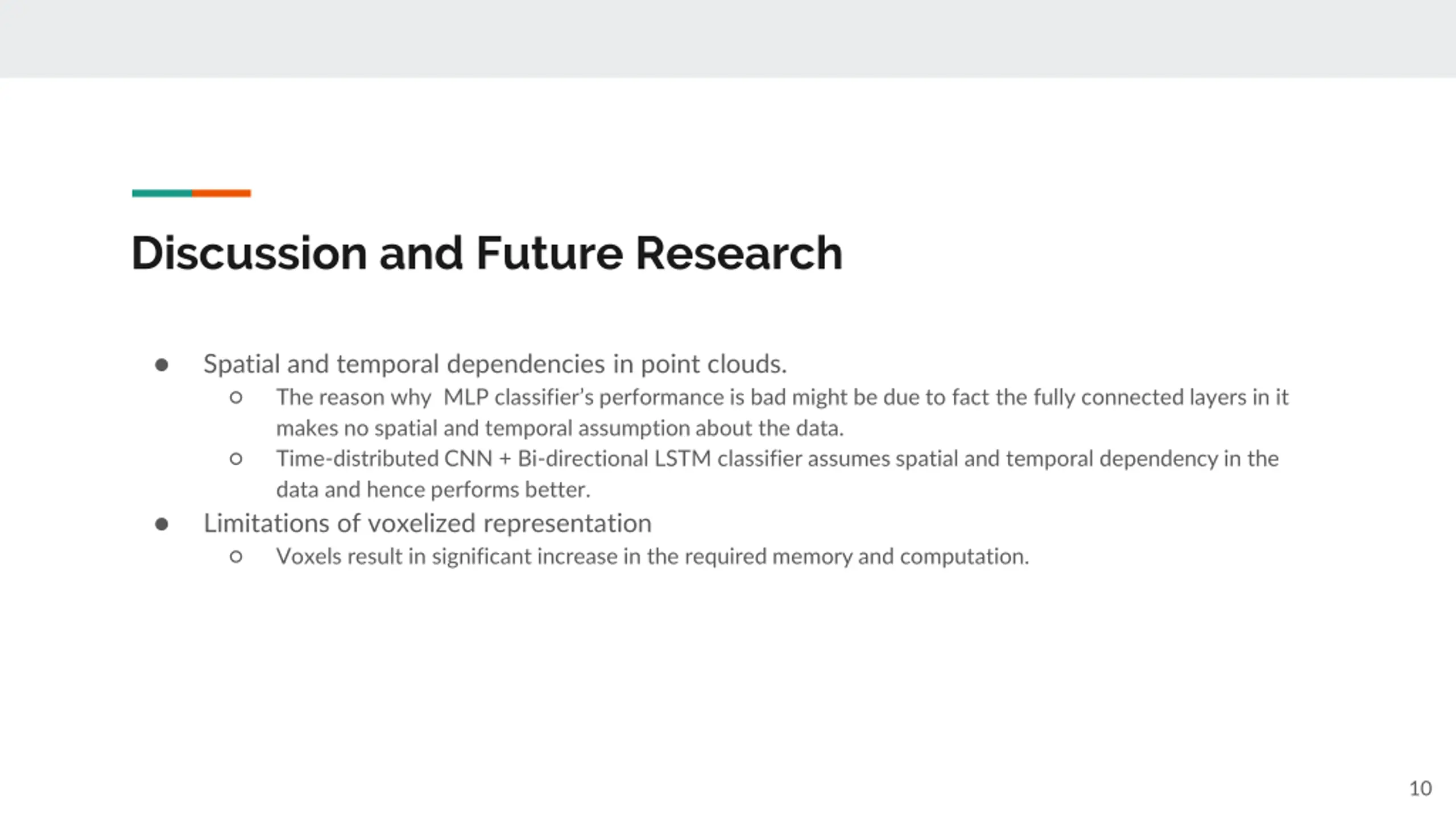1456x819 pixels.
Task: Click the gray header band at top
Action: [x=728, y=39]
